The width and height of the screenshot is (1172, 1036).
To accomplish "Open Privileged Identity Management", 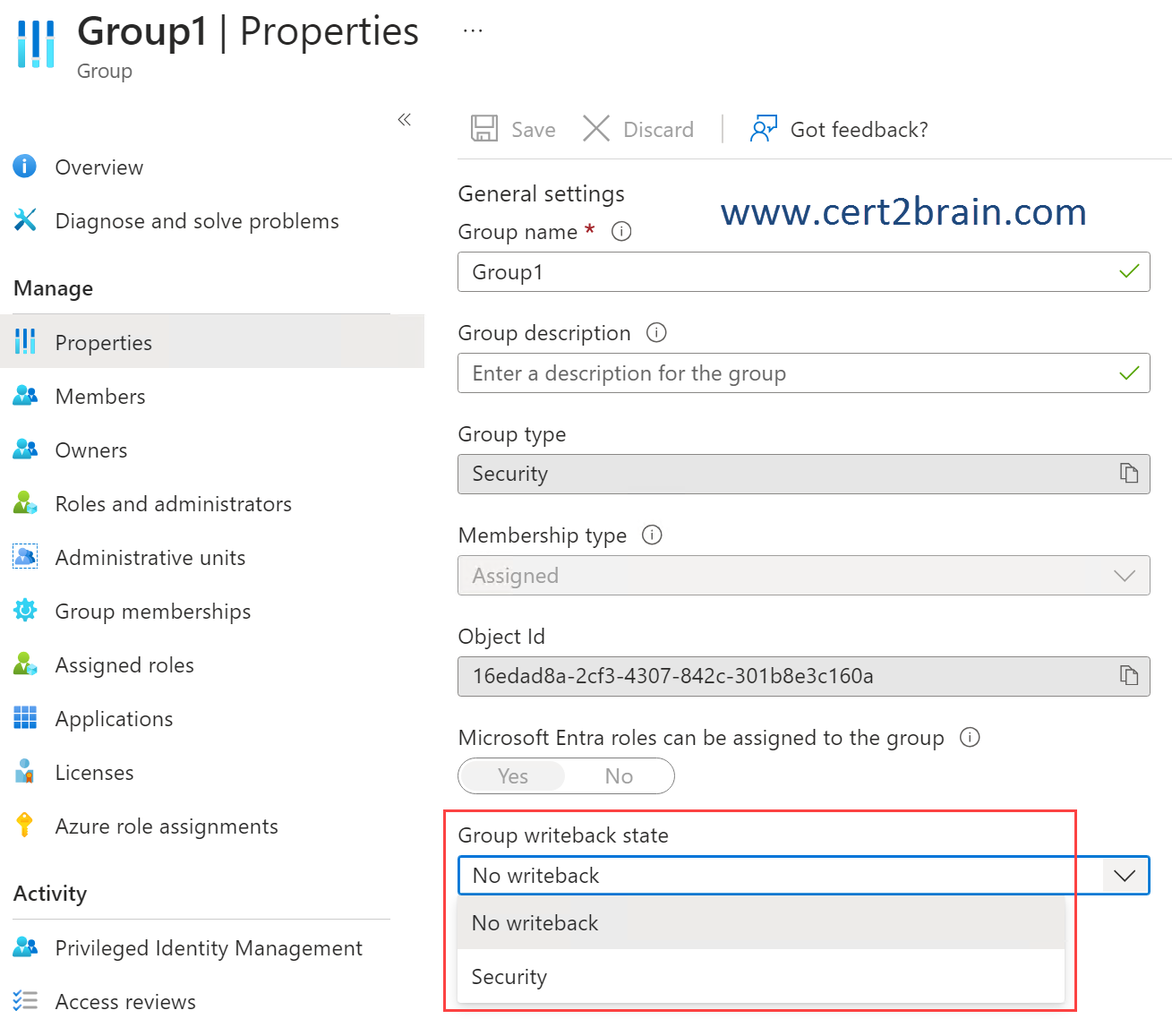I will (209, 947).
